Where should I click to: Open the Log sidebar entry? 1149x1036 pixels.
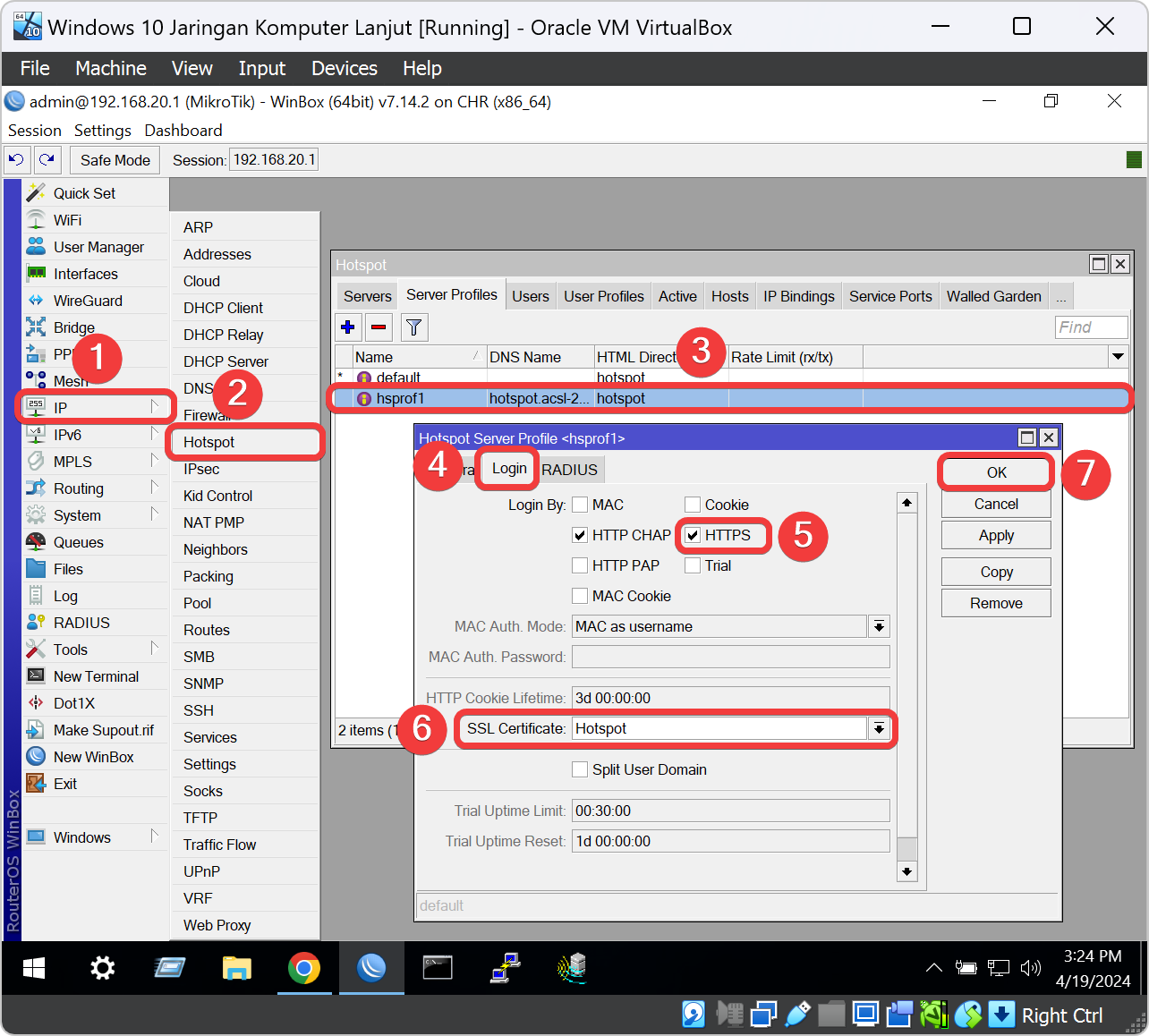[65, 596]
